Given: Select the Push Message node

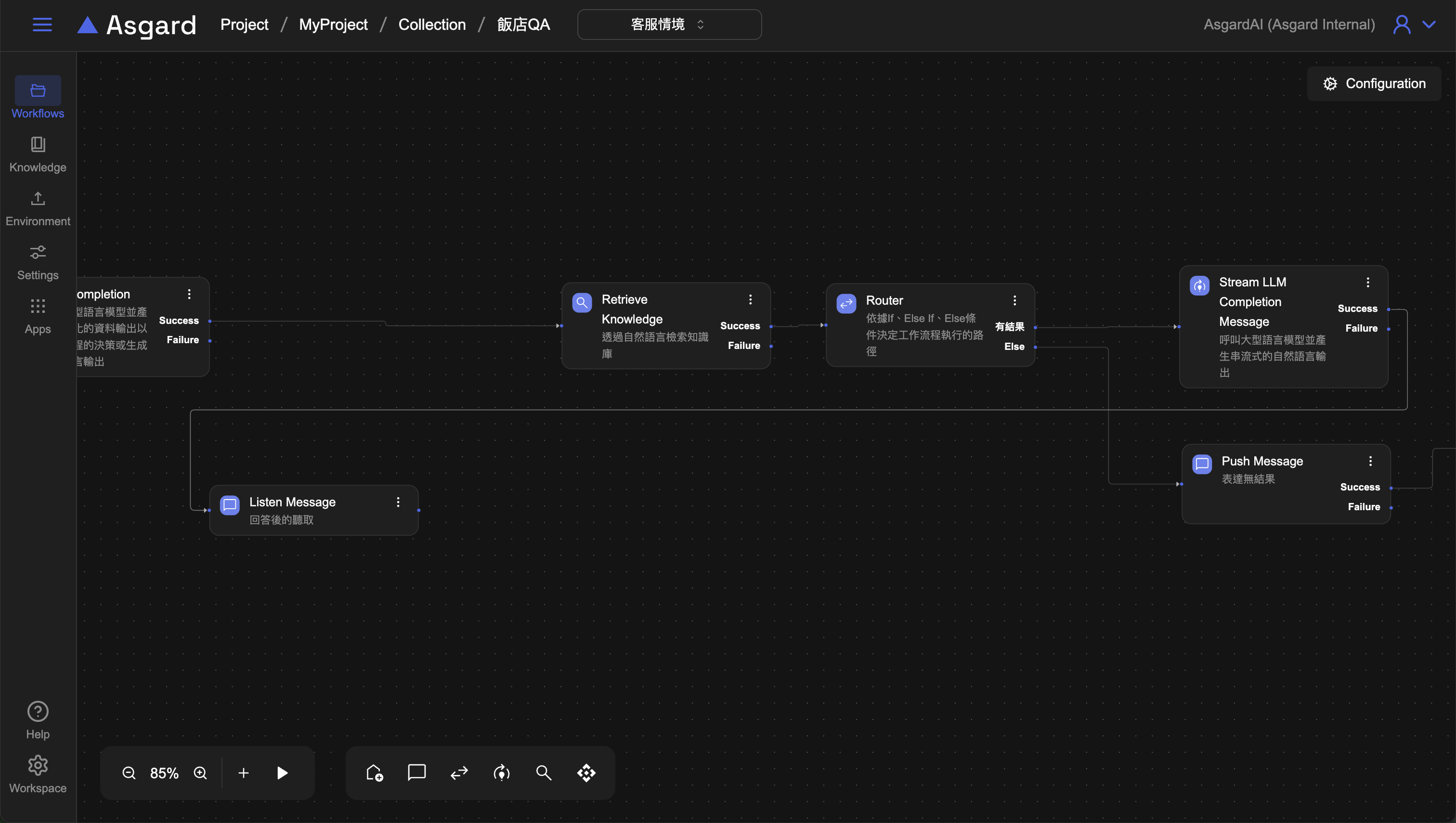Looking at the screenshot, I should (1261, 461).
